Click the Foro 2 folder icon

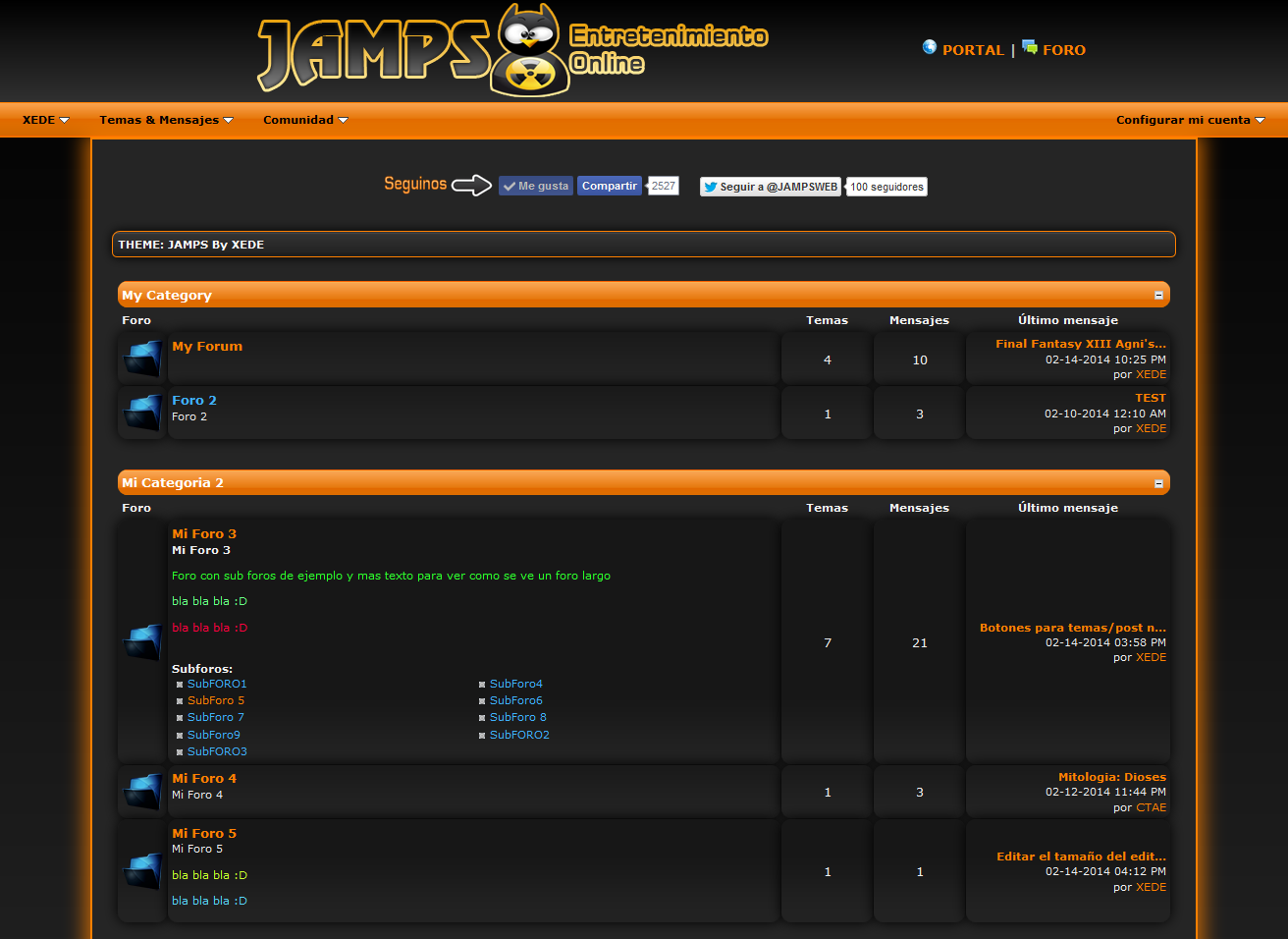[142, 413]
